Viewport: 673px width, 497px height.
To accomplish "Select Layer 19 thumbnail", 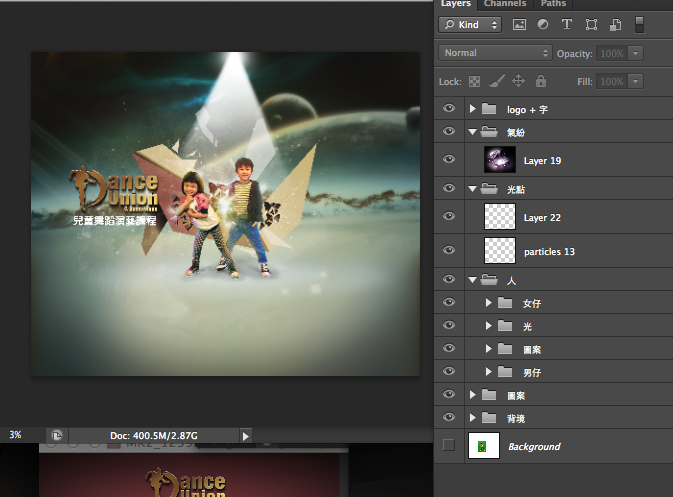I will tap(500, 160).
